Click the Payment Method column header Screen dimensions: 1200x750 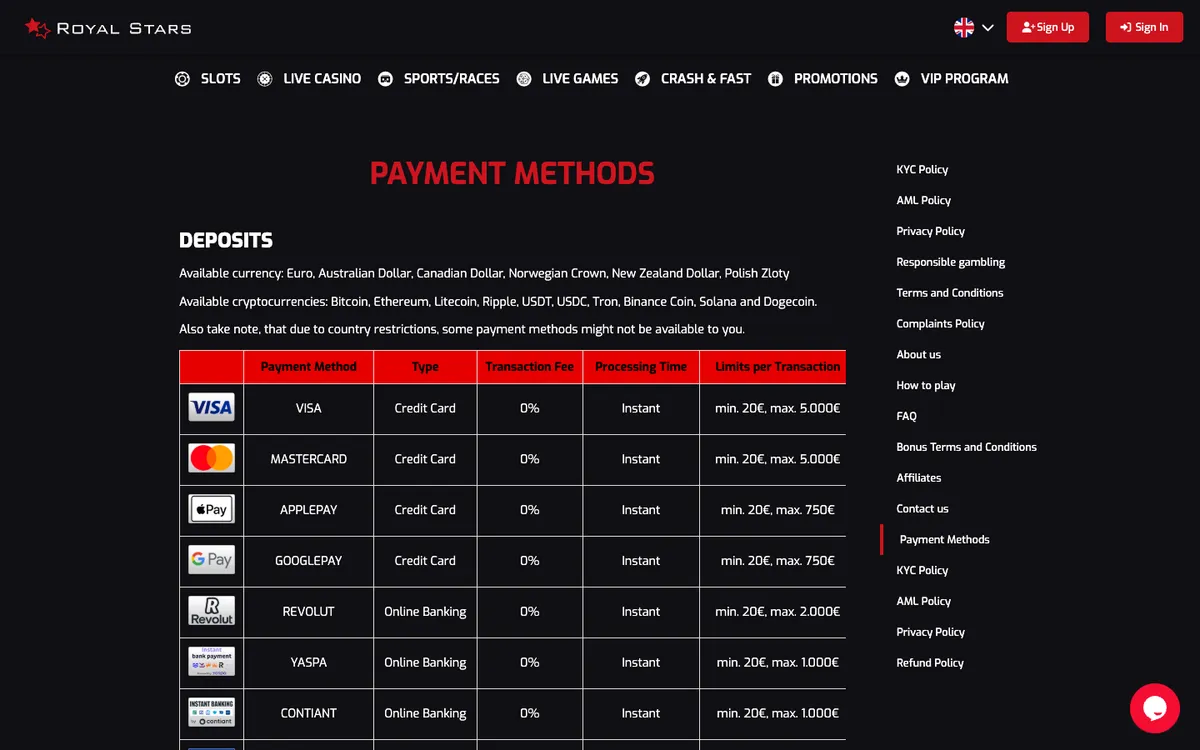(x=308, y=367)
